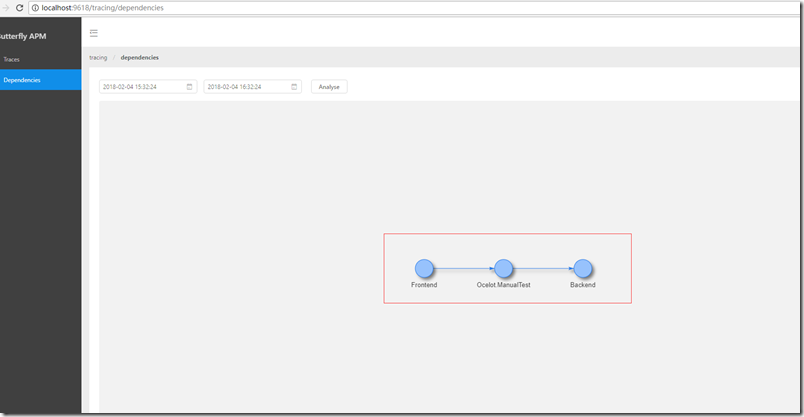The height and width of the screenshot is (417, 804).
Task: Toggle the sidebar collapse hamburger icon
Action: [x=94, y=33]
